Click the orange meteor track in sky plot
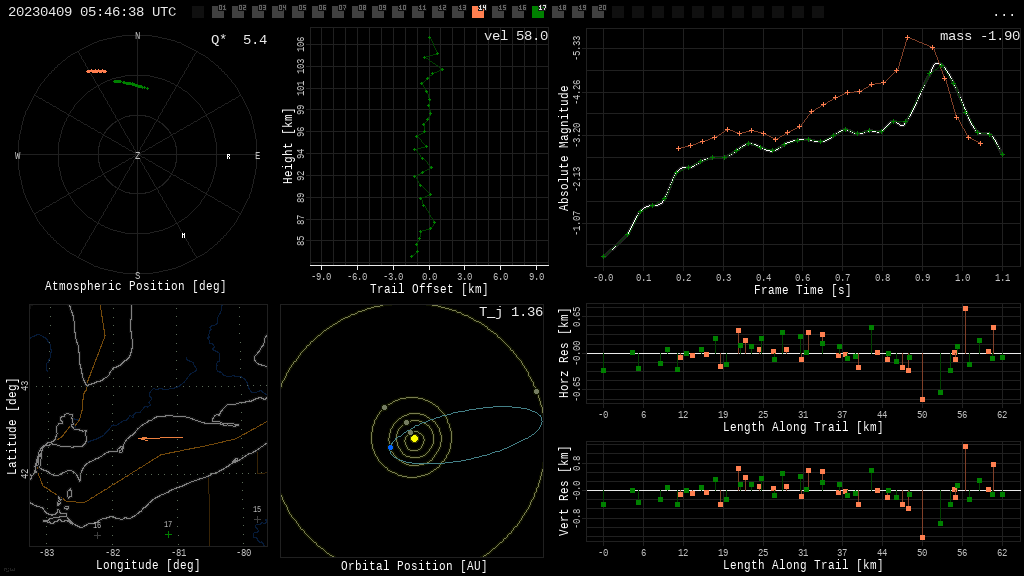Viewport: 1024px width, 576px height. click(x=96, y=71)
